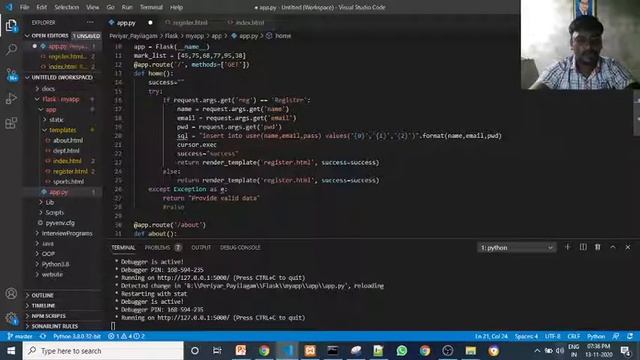The image size is (640, 360).
Task: Switch to the register.html editor tab
Action: coord(190,23)
